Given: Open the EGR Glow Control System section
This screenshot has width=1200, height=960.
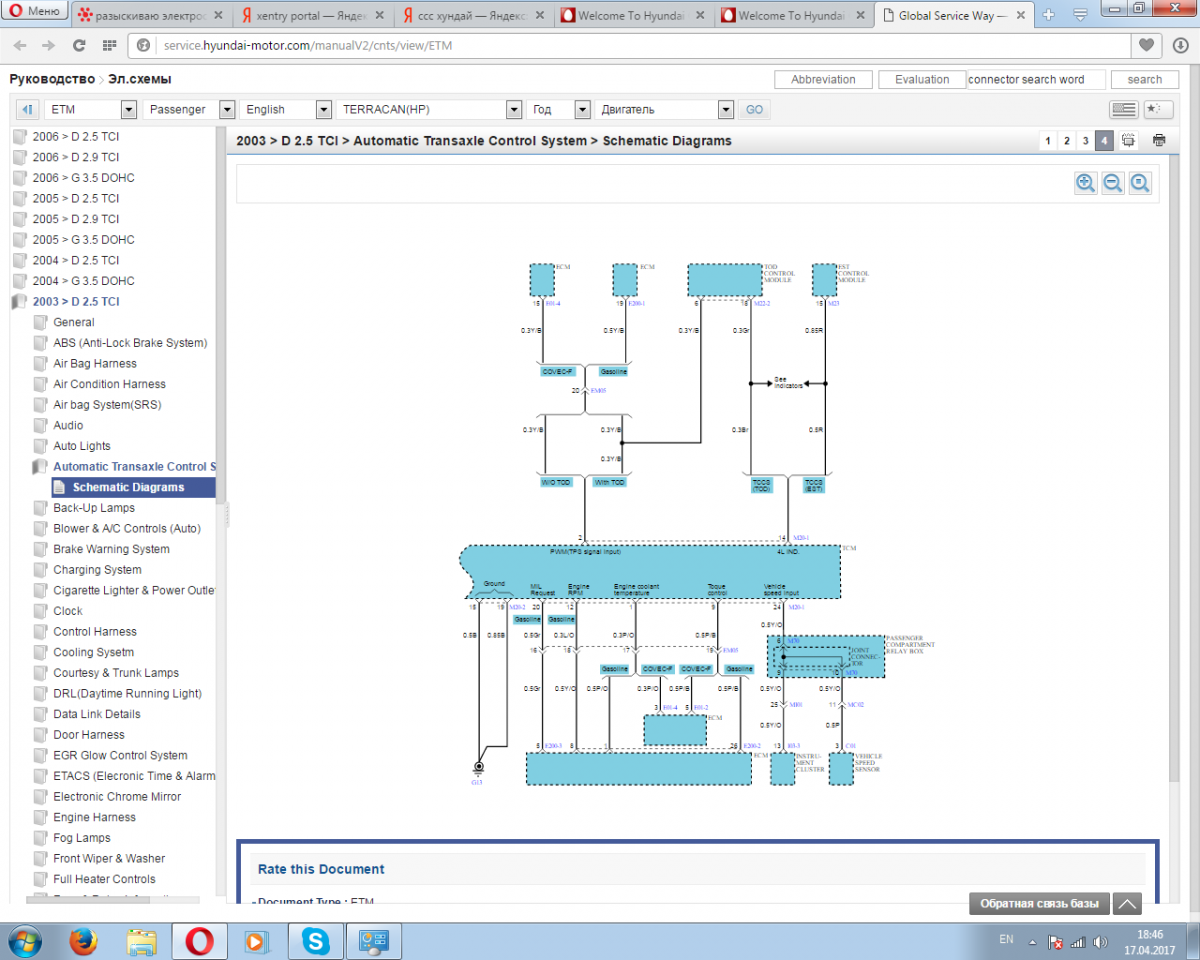Looking at the screenshot, I should (120, 756).
